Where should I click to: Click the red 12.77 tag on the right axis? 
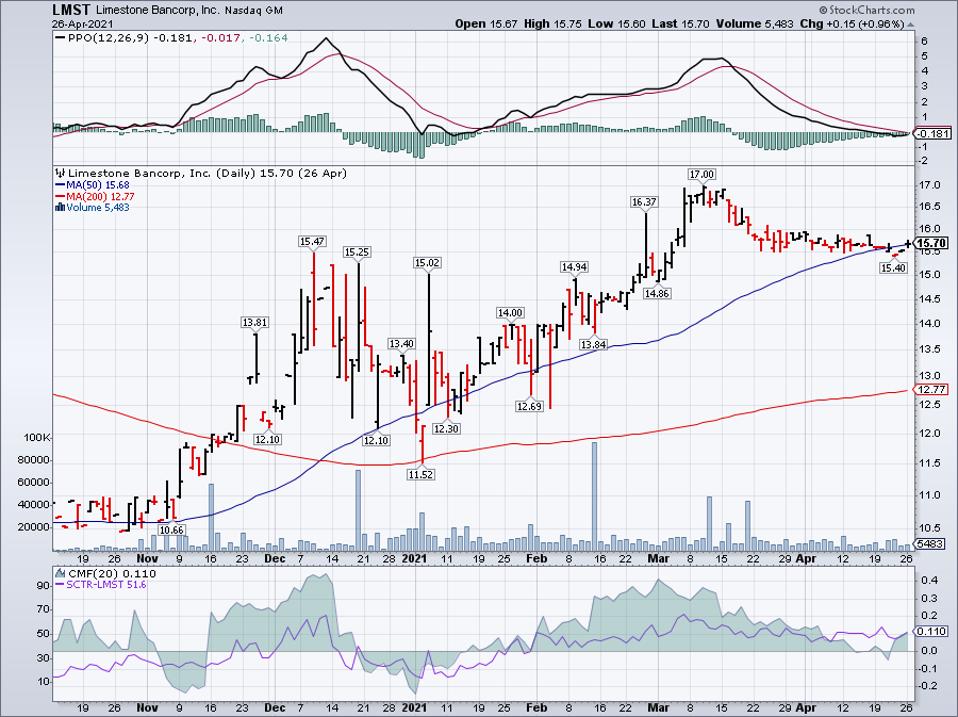point(932,390)
